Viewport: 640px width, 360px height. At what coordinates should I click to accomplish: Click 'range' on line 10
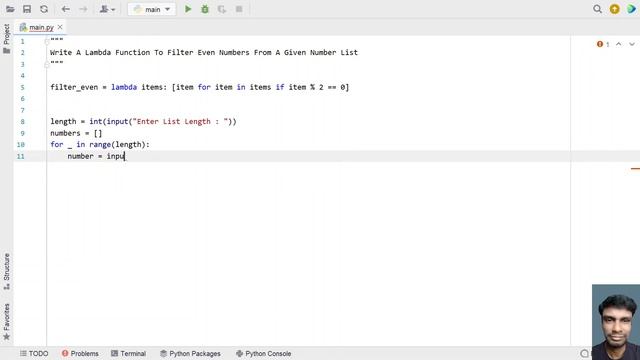(x=100, y=144)
